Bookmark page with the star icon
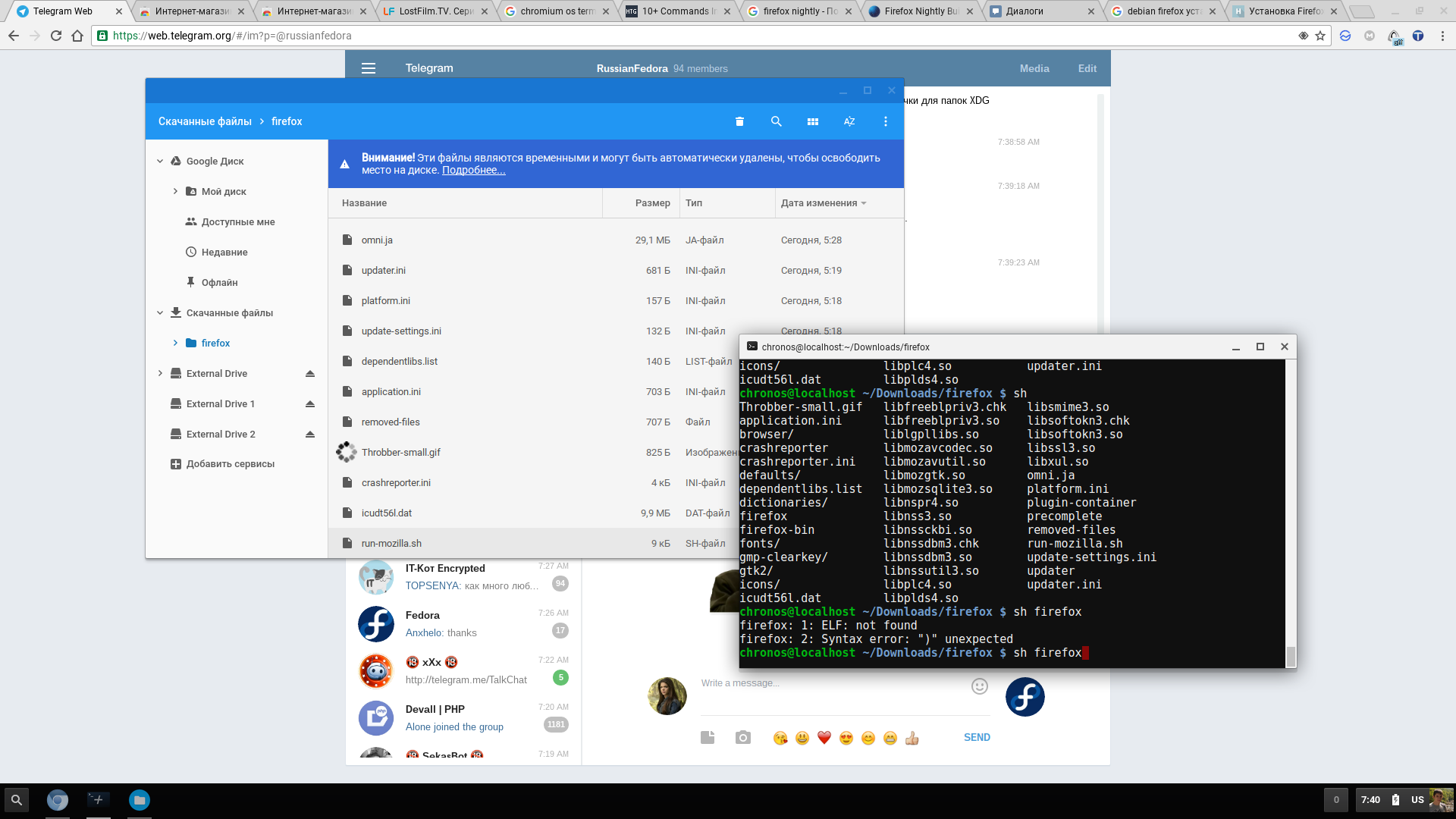 pyautogui.click(x=1320, y=36)
